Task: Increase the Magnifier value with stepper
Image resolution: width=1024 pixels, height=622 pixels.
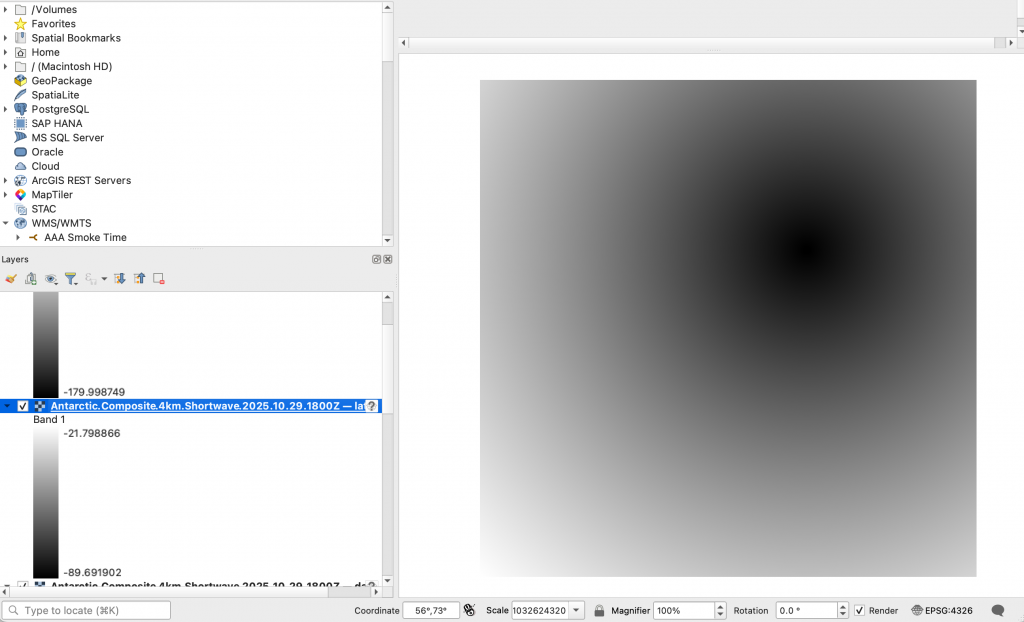Action: 720,606
